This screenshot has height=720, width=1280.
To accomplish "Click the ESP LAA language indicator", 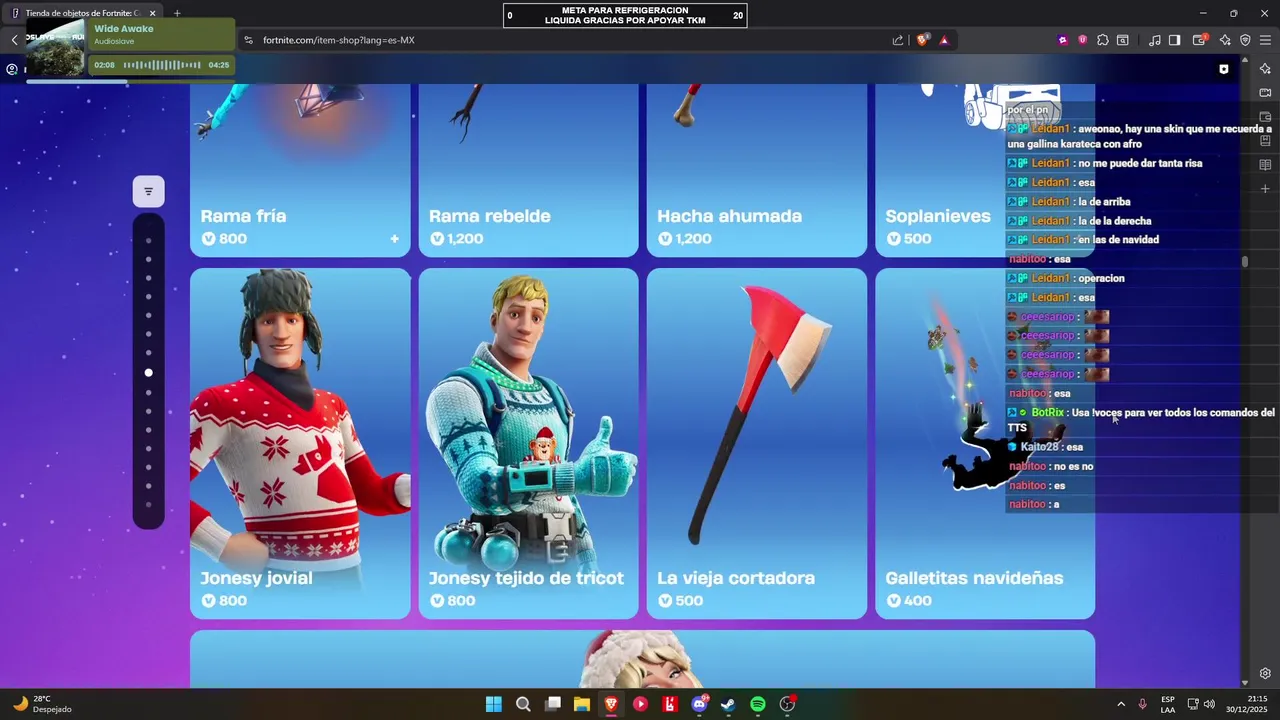I will (1168, 704).
